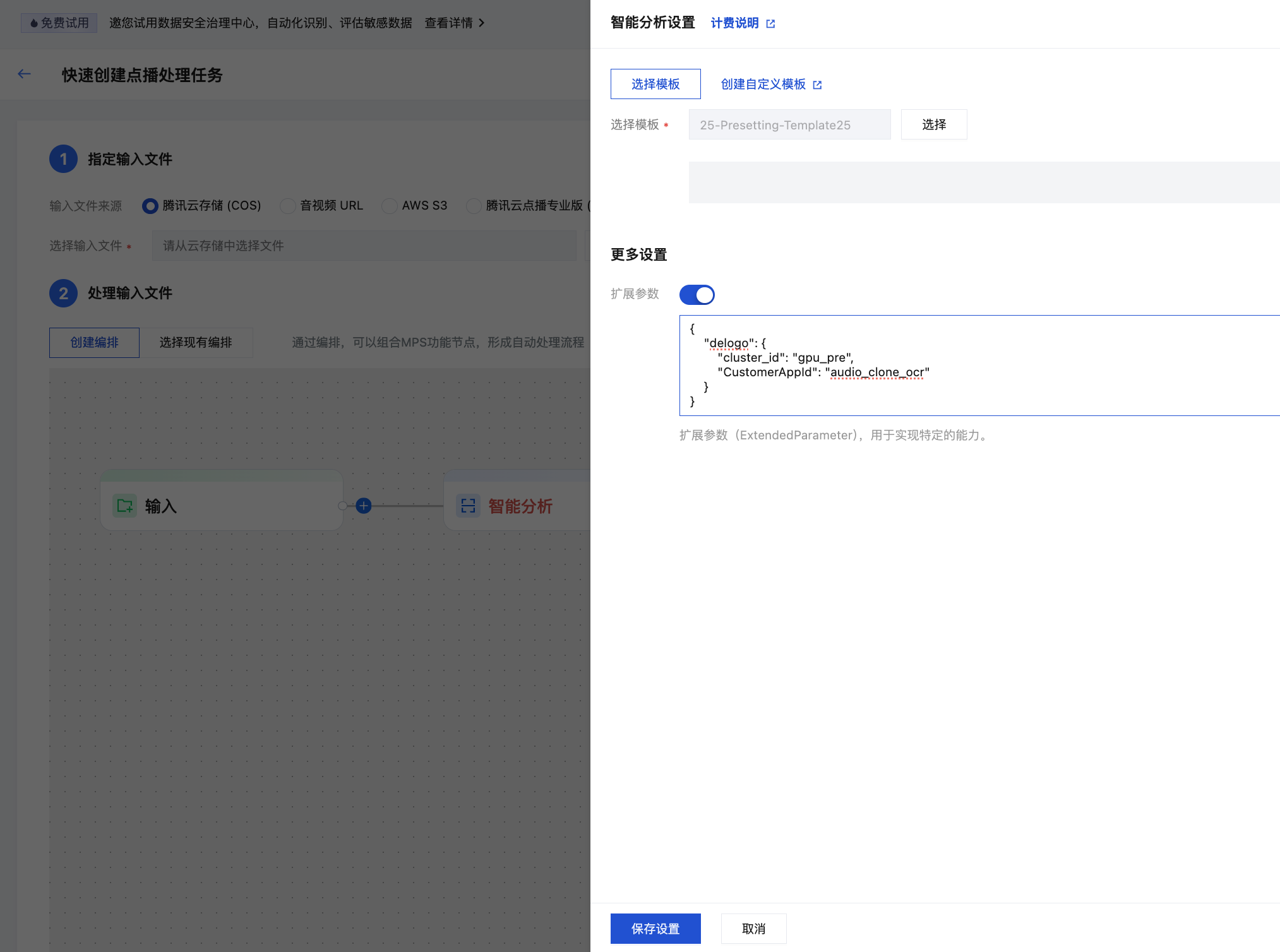Click the back arrow beside 快速创建点播处理任务

(x=24, y=74)
